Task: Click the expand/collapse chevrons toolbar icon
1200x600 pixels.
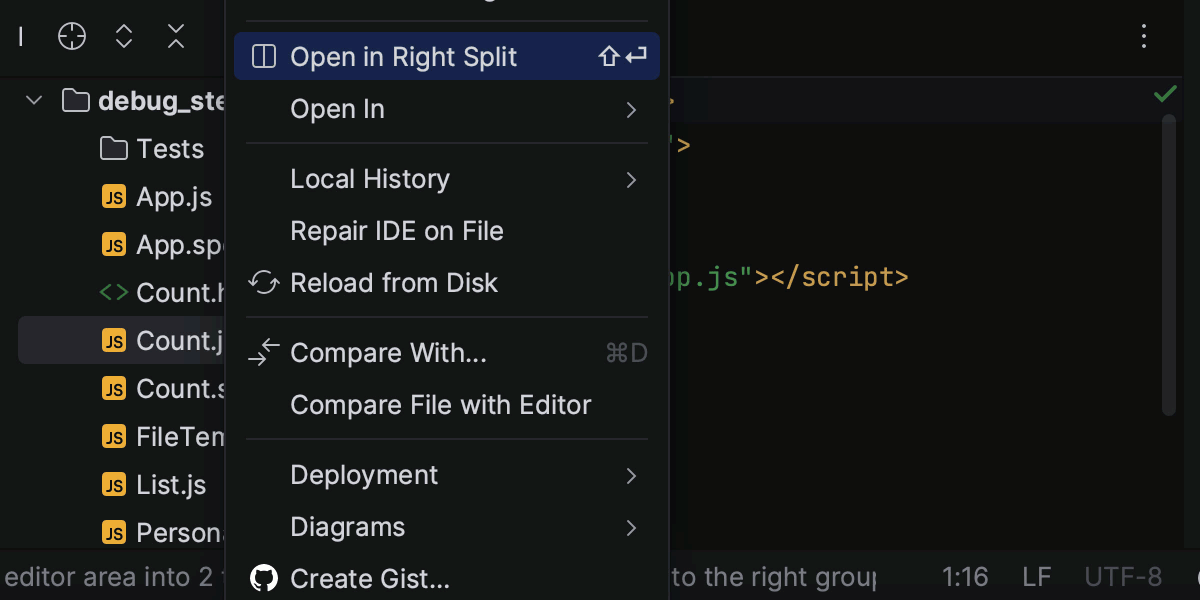Action: 123,36
